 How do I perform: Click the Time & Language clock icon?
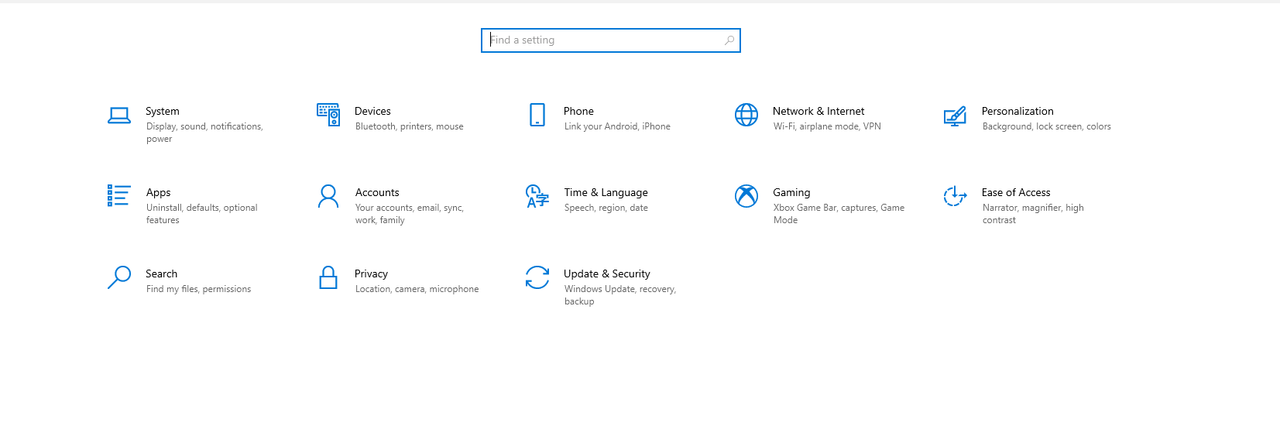537,196
